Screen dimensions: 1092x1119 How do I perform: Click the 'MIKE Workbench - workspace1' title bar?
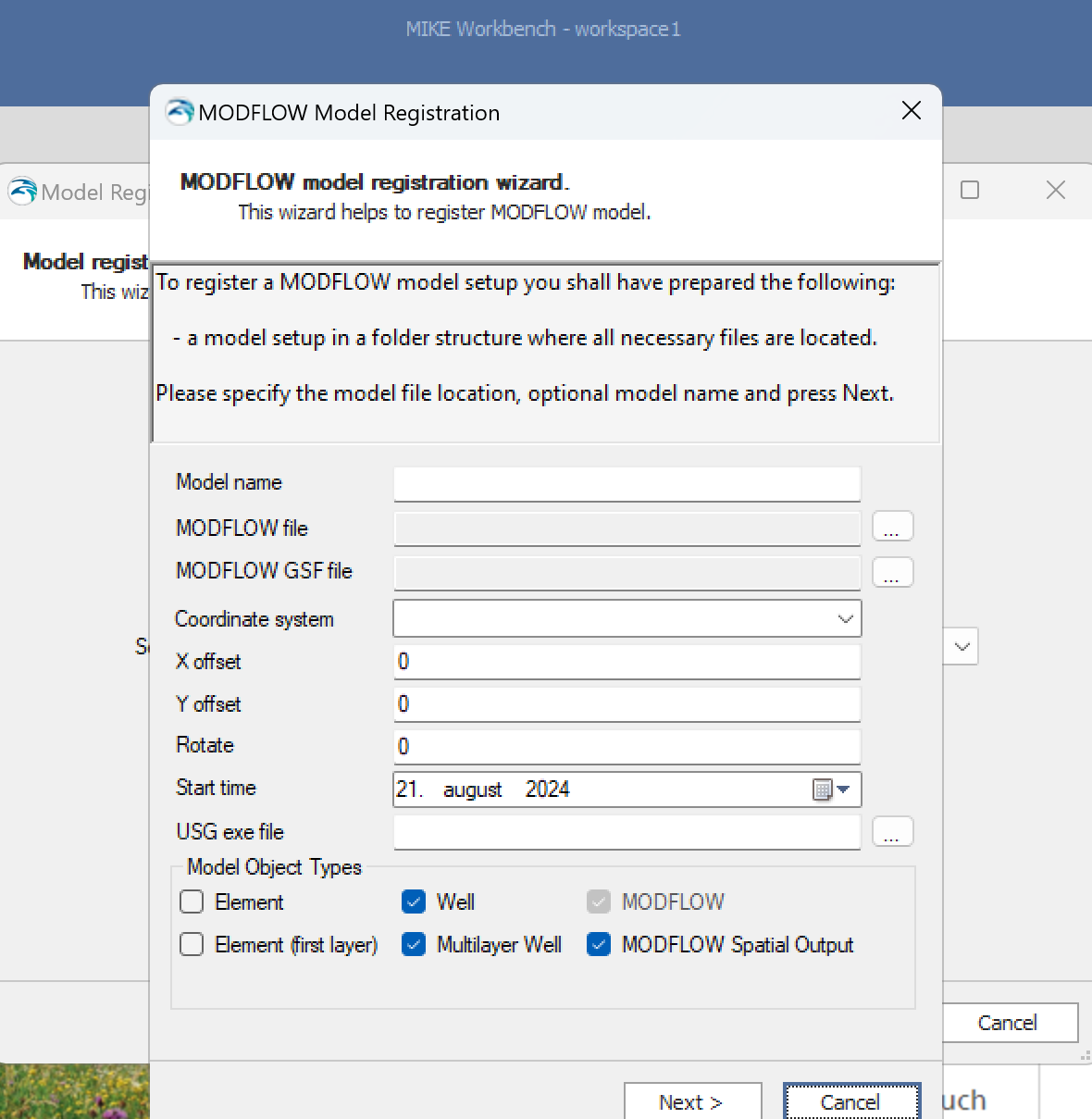pos(543,29)
